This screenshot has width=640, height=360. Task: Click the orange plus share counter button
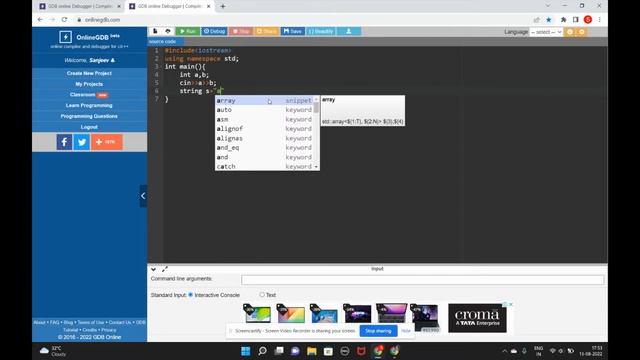107,142
